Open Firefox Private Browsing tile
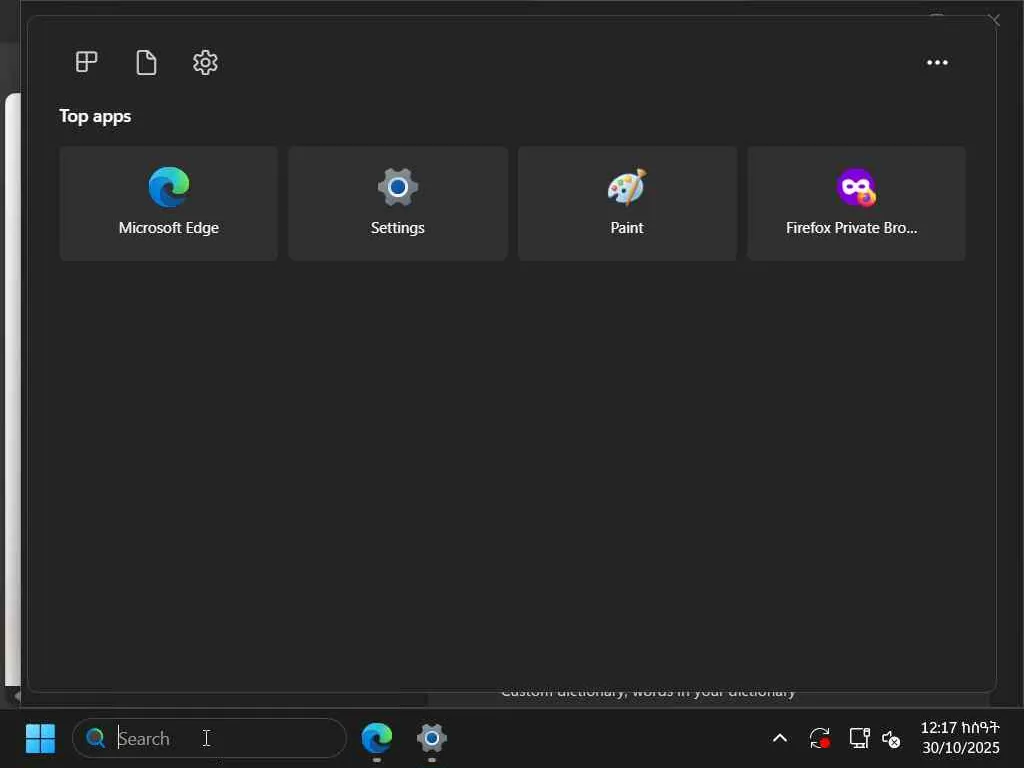 point(856,204)
